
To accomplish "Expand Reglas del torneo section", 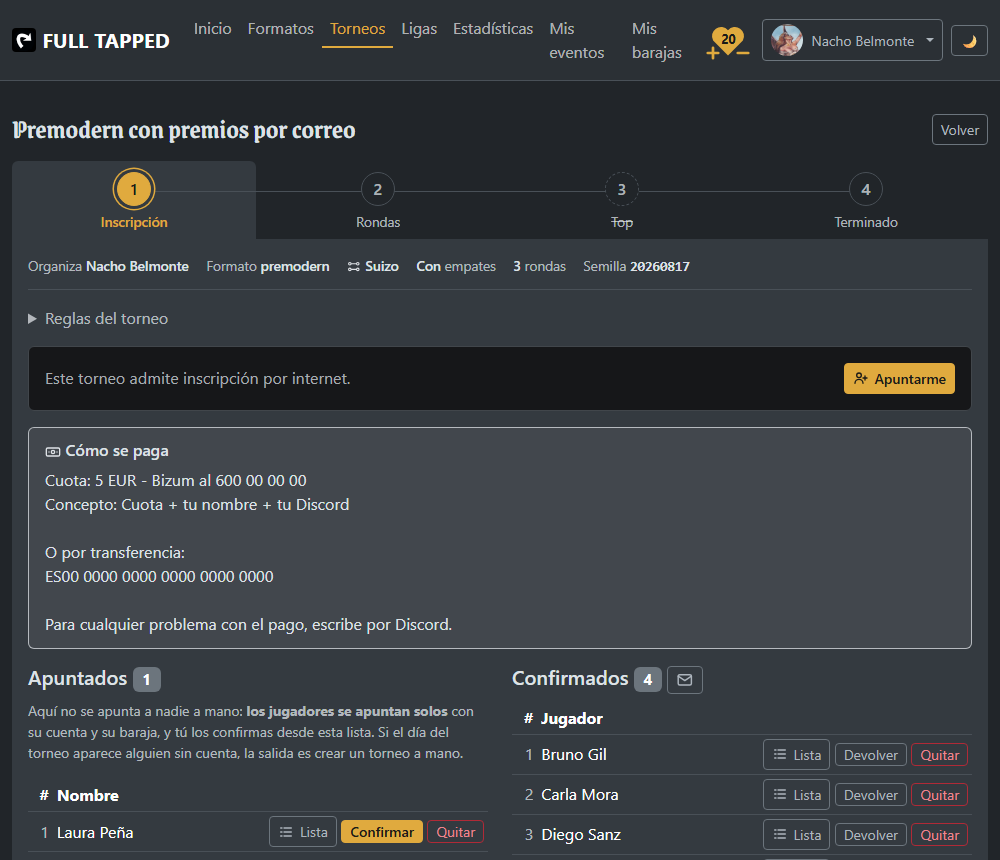I will (x=99, y=318).
